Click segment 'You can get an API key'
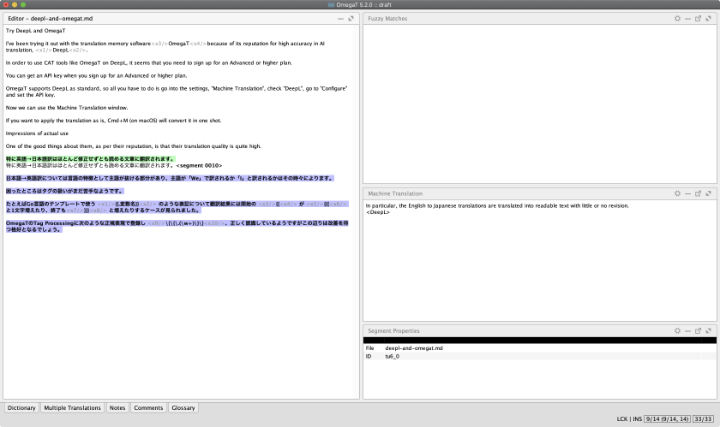720x427 pixels. [96, 76]
